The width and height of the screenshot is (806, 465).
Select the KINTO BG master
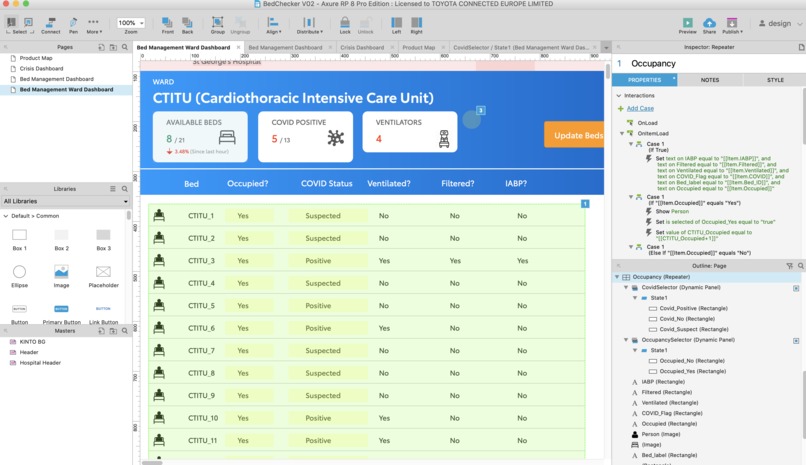click(x=32, y=342)
